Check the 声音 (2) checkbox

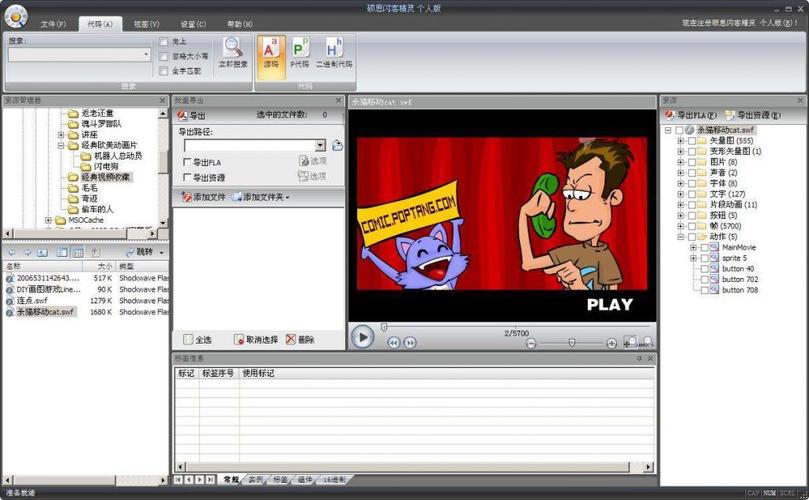point(692,173)
